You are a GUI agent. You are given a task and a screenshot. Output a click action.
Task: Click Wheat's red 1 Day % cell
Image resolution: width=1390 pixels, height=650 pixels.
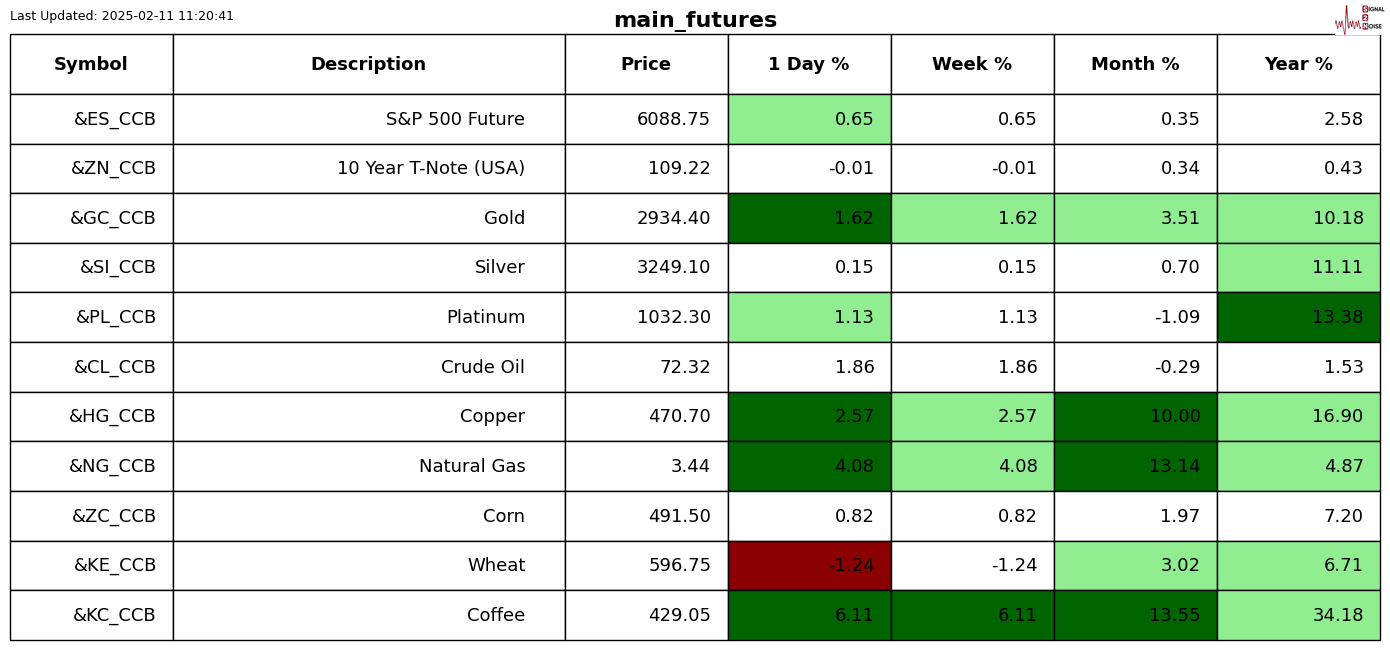pos(809,566)
